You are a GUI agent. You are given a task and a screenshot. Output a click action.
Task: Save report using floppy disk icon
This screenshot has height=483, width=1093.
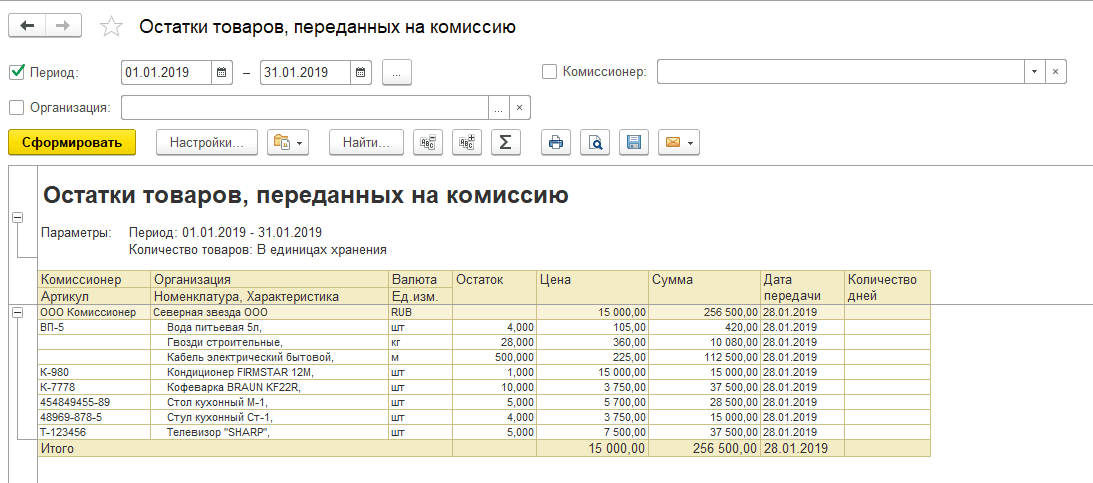tap(633, 143)
